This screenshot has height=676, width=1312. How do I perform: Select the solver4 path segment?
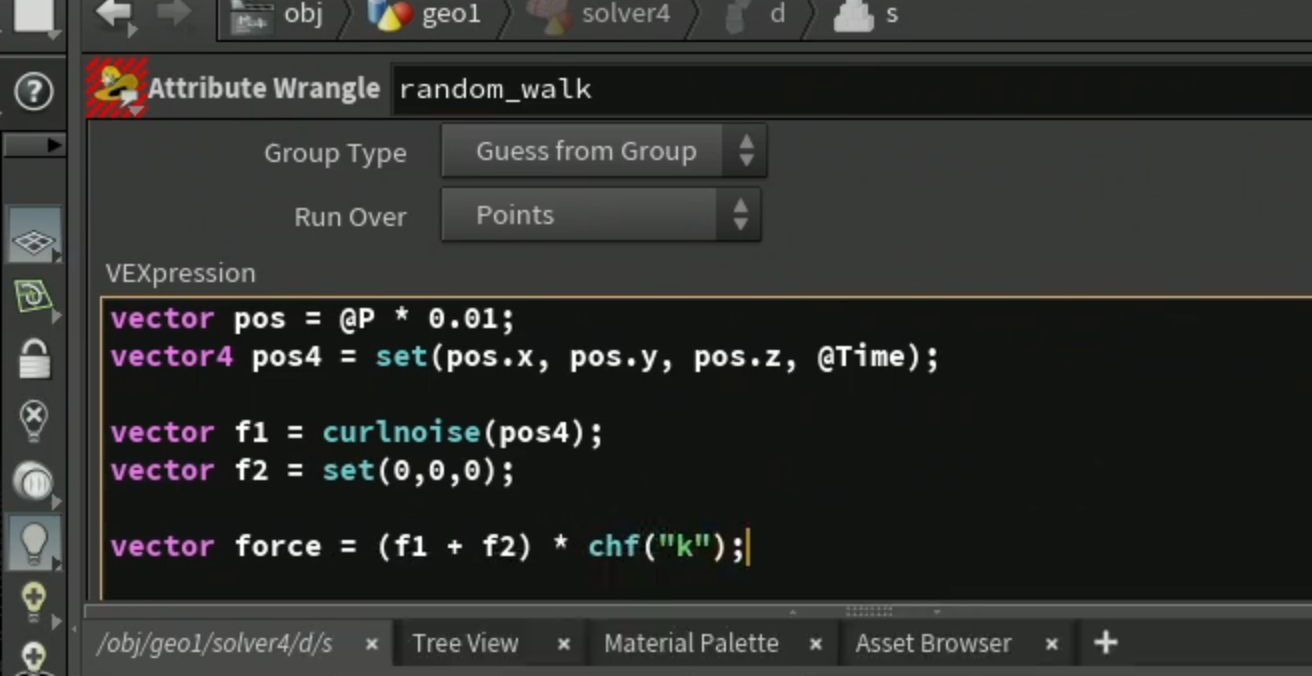pos(601,15)
